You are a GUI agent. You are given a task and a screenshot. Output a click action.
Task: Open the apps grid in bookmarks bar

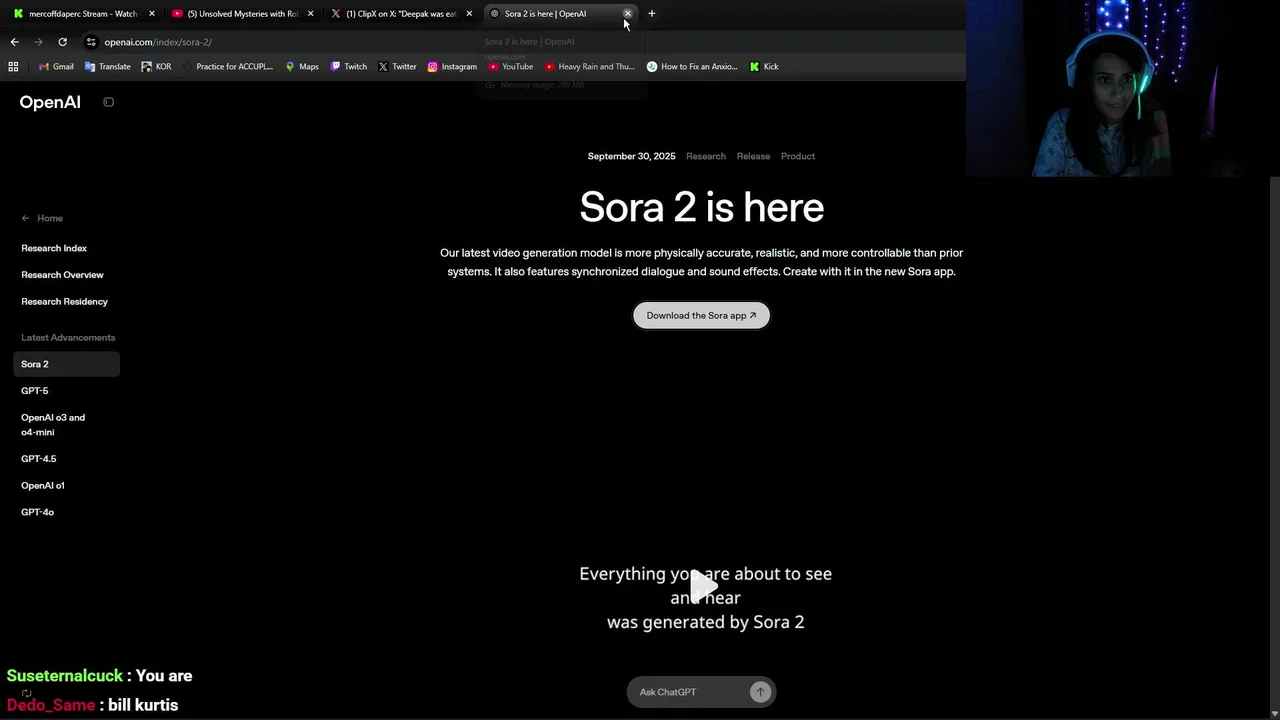[13, 67]
